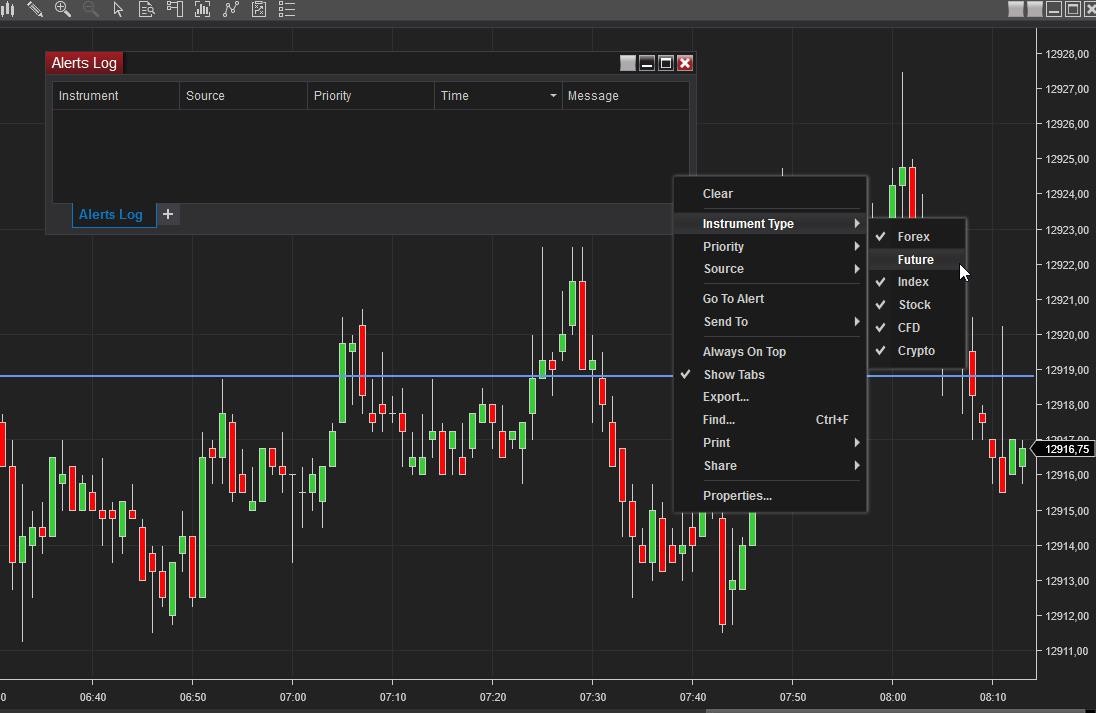Open the indicators line-graph icon
This screenshot has height=713, width=1096.
tap(230, 9)
